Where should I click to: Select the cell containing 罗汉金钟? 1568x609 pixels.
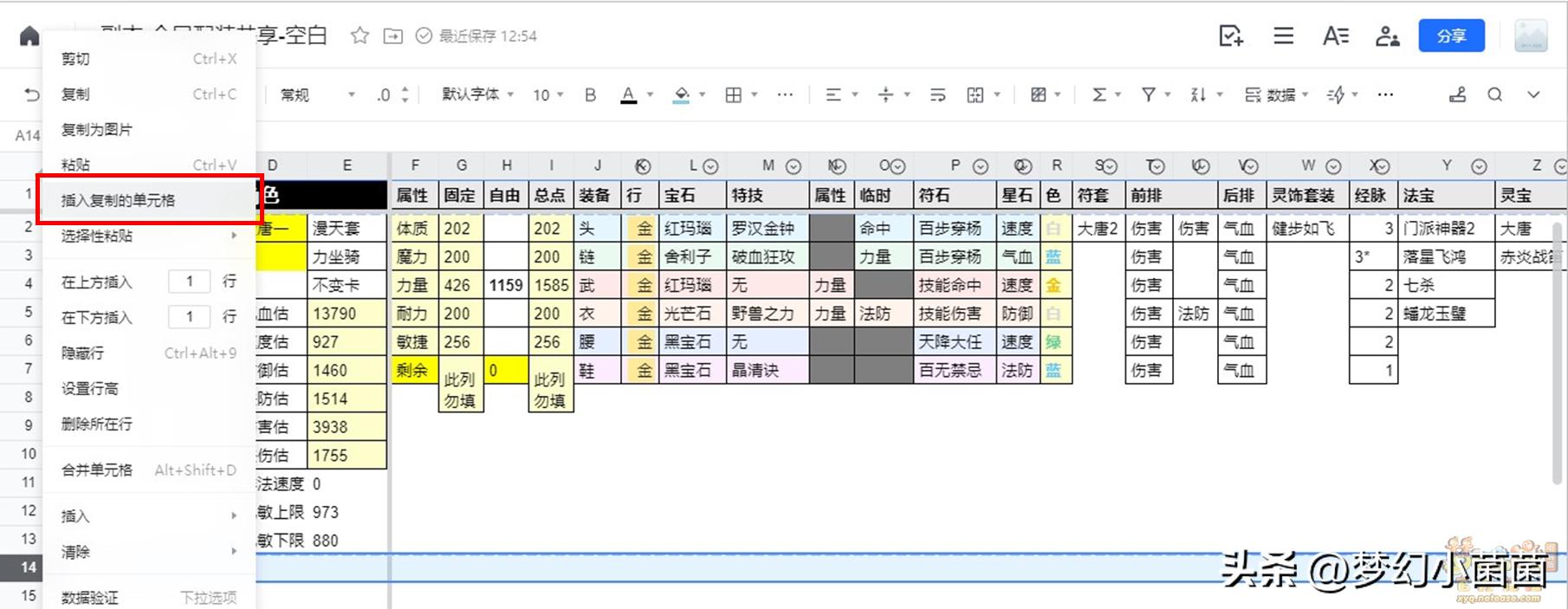768,228
